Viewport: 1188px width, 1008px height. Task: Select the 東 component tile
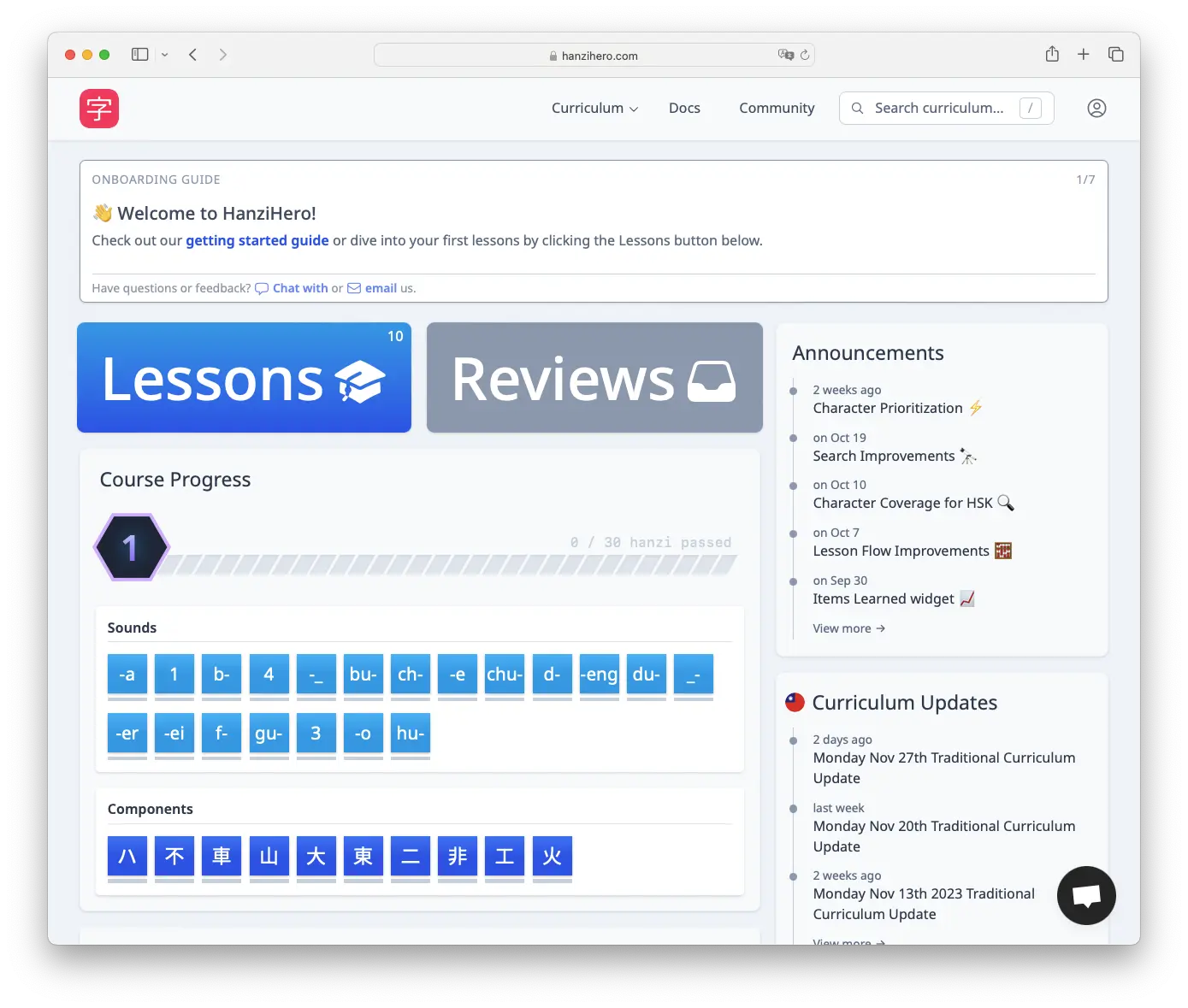coord(363,856)
